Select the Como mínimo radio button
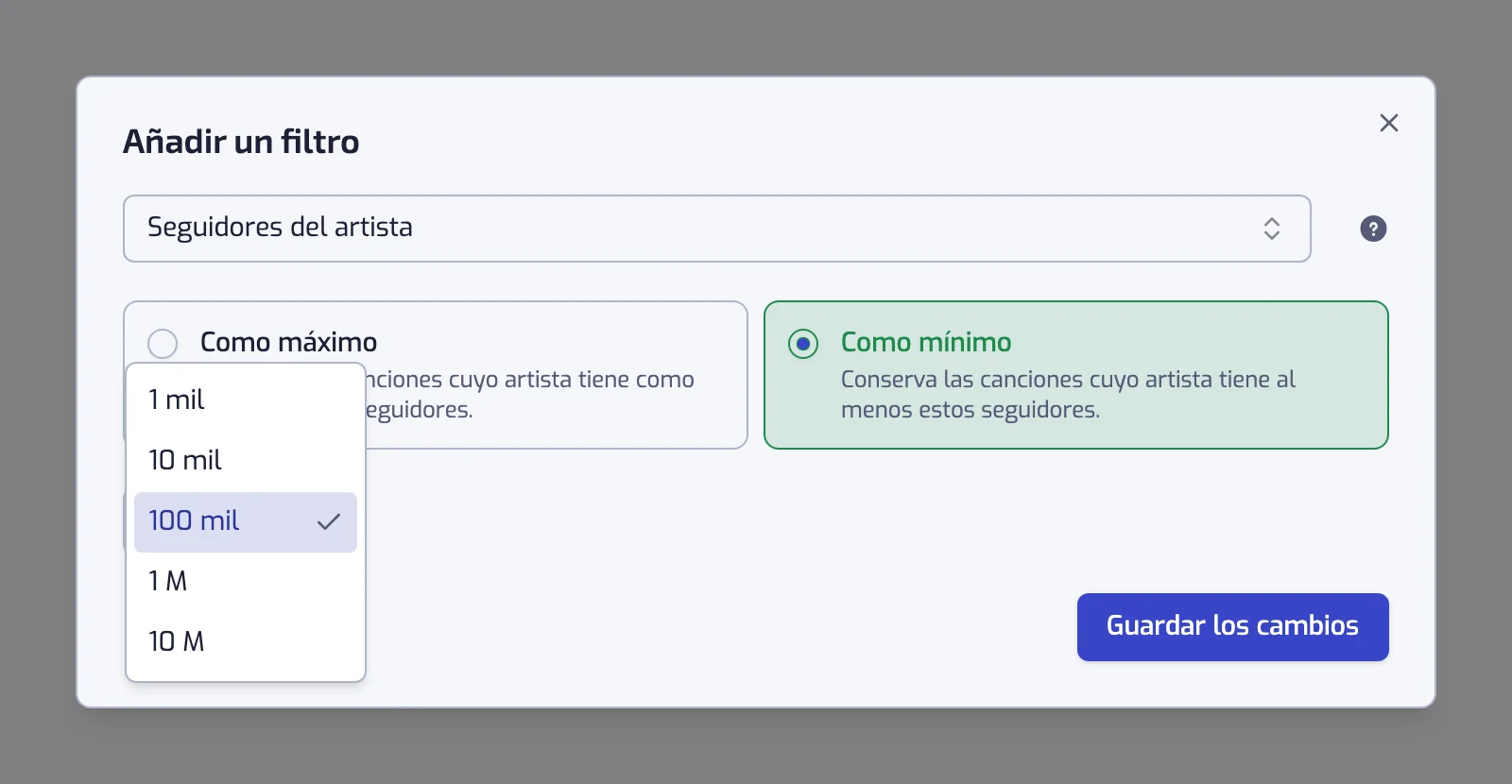Screen dimensions: 1512x784 [803, 343]
